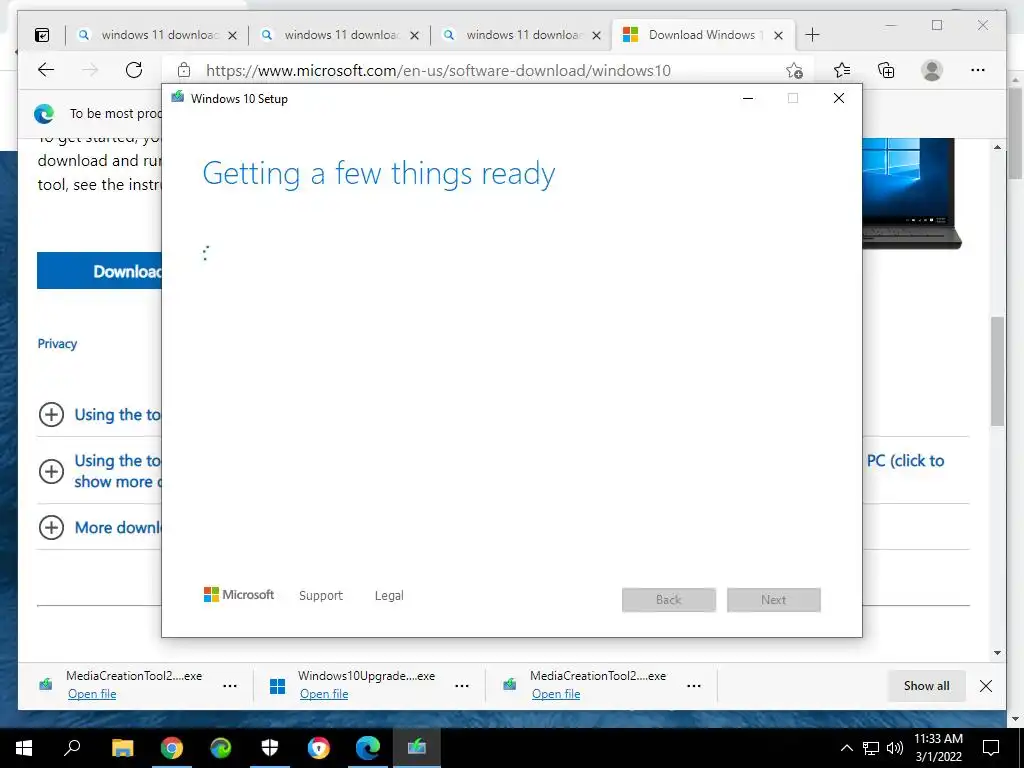Image resolution: width=1024 pixels, height=768 pixels.
Task: Go back using the browser back arrow
Action: click(x=46, y=70)
